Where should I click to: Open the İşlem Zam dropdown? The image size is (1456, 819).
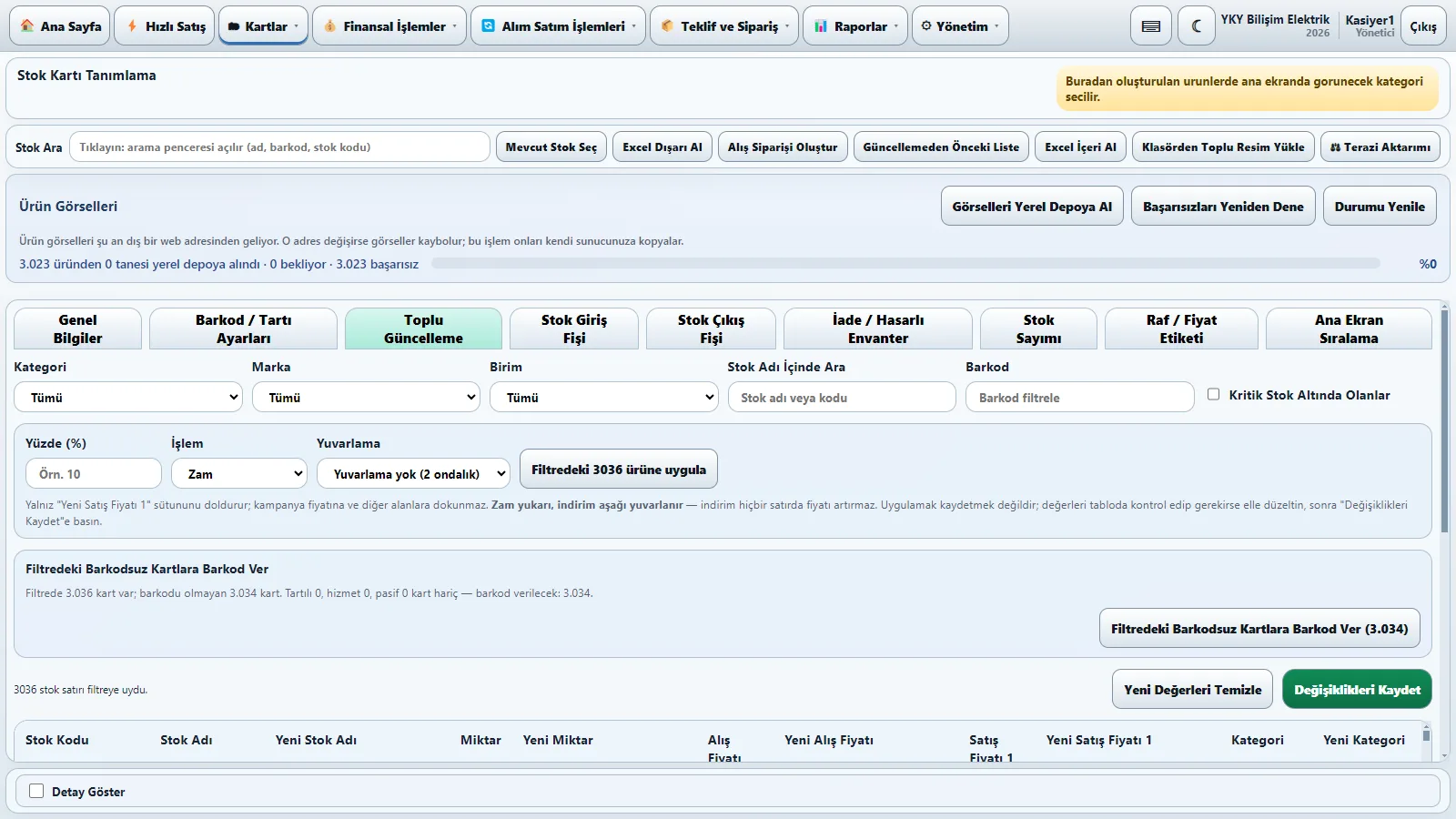239,474
